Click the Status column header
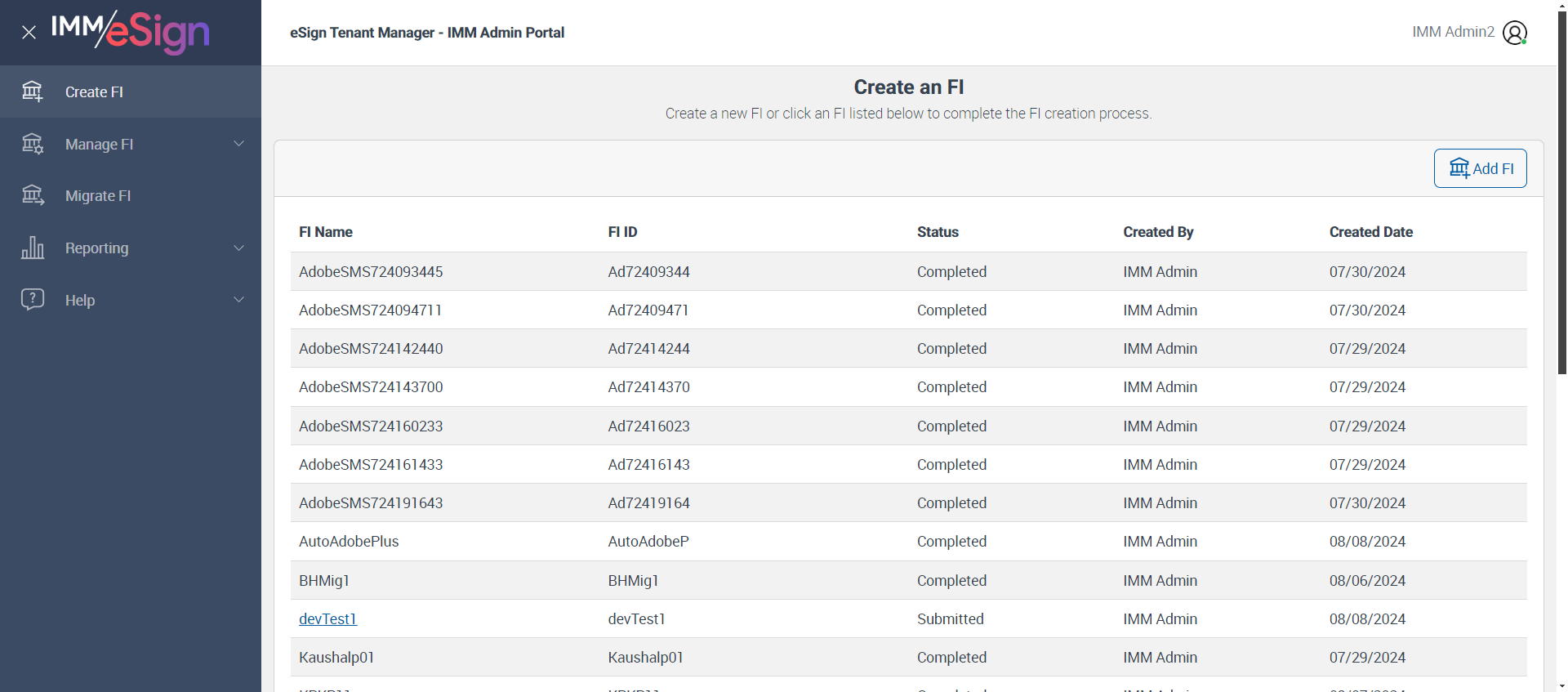Image resolution: width=1568 pixels, height=692 pixels. tap(938, 232)
